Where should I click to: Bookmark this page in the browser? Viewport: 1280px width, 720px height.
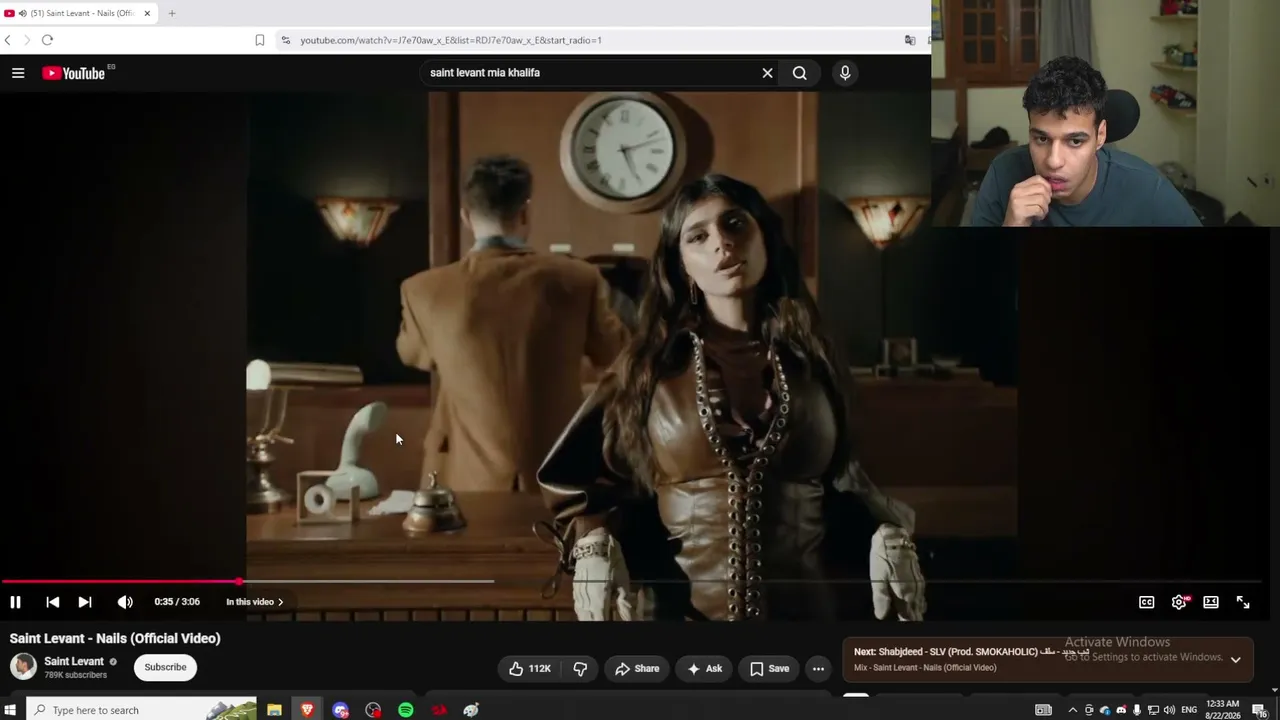pyautogui.click(x=259, y=40)
